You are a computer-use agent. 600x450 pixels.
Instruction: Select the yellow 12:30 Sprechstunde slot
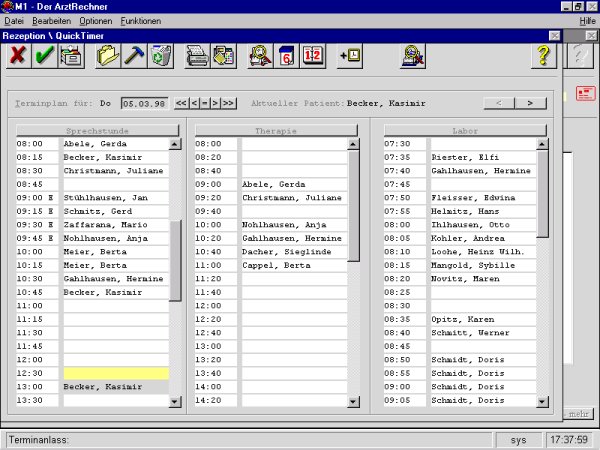[x=116, y=373]
